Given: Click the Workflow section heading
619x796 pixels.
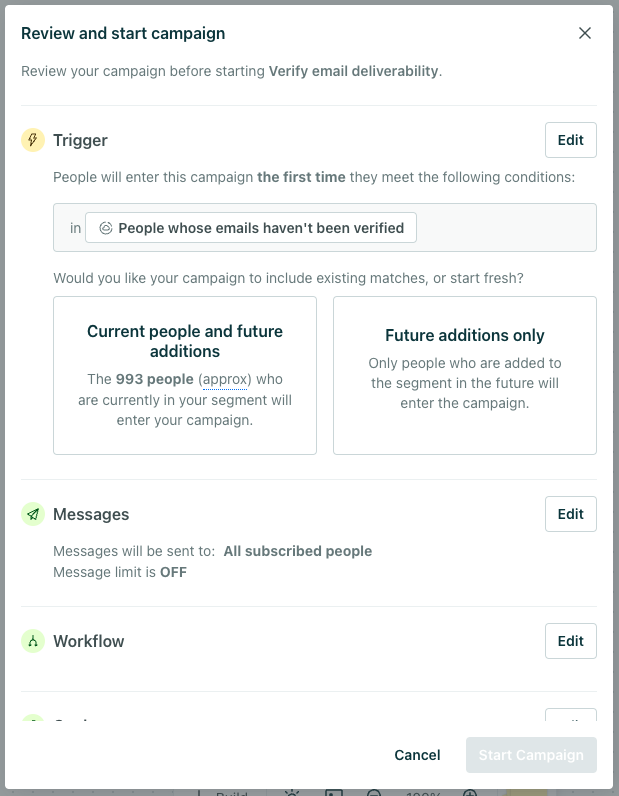Looking at the screenshot, I should (x=89, y=641).
